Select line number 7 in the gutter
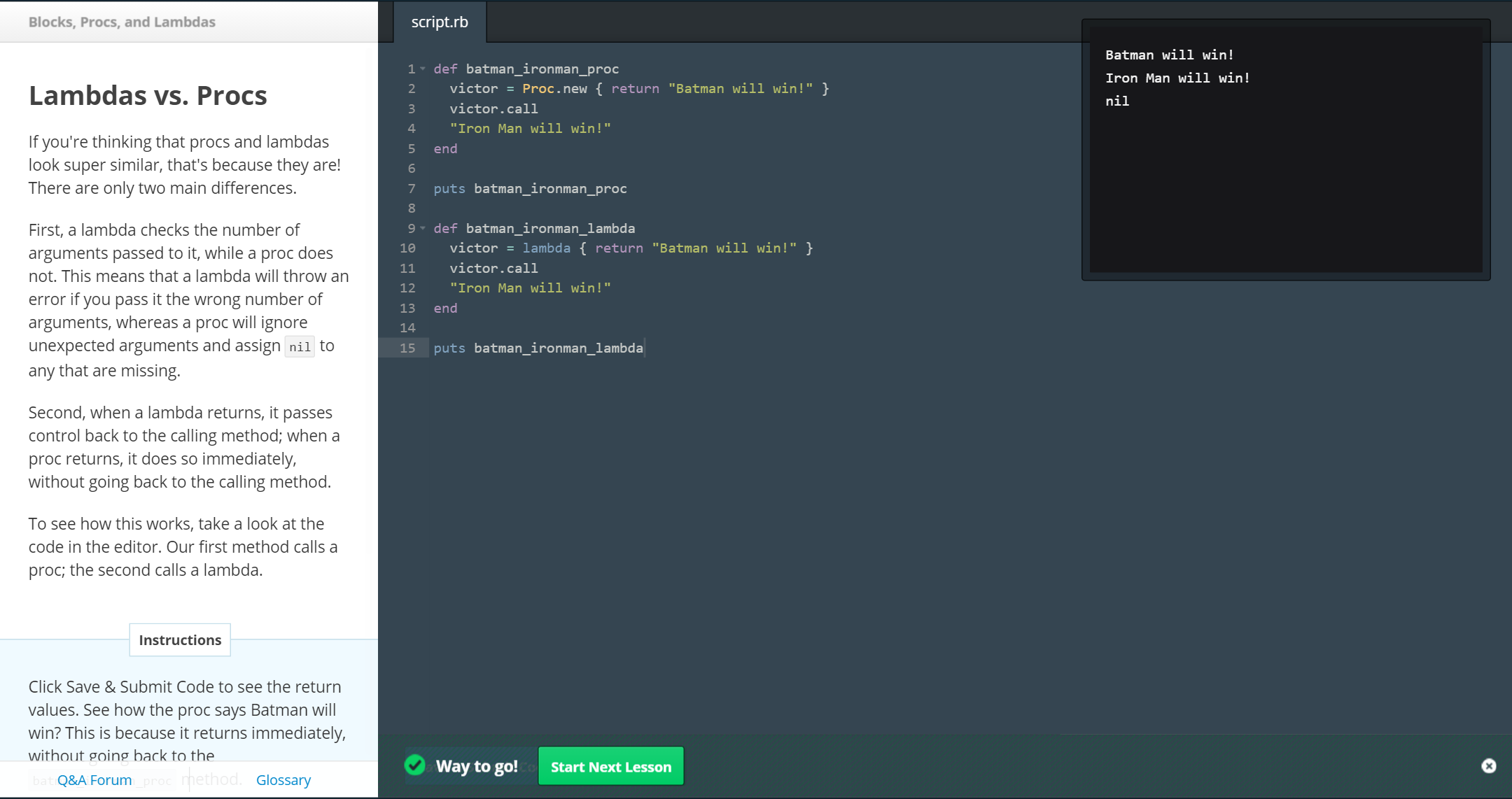This screenshot has height=799, width=1512. 412,188
